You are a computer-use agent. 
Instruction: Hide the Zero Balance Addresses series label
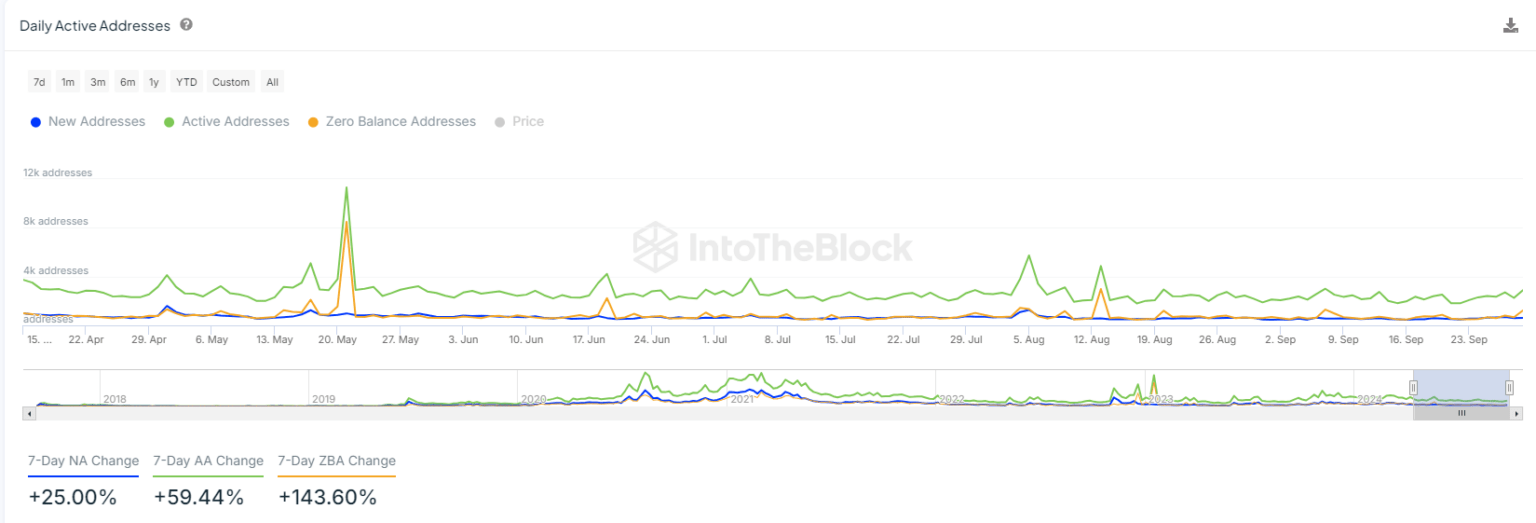click(x=400, y=122)
